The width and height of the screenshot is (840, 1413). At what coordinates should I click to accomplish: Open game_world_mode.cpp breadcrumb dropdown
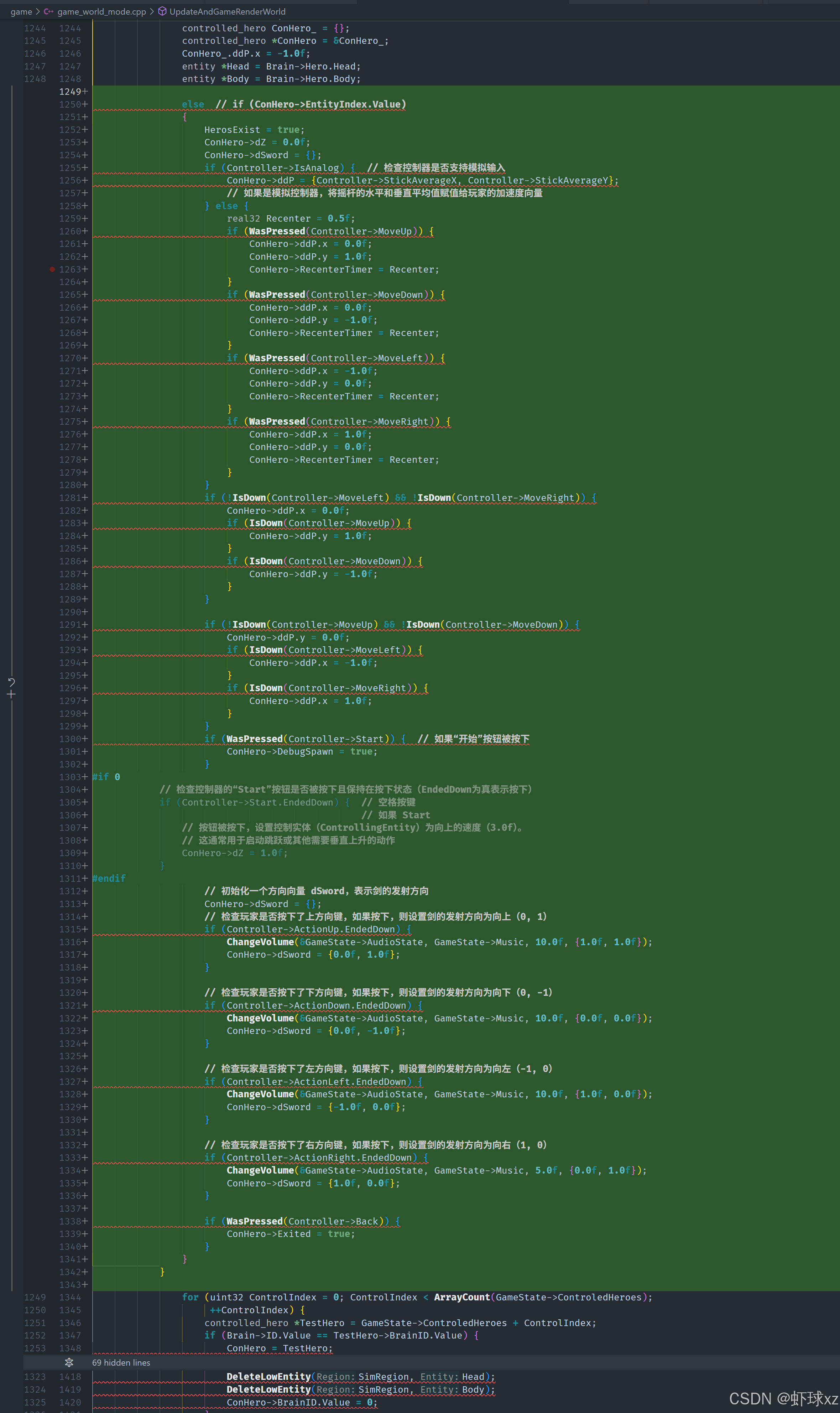pyautogui.click(x=101, y=11)
